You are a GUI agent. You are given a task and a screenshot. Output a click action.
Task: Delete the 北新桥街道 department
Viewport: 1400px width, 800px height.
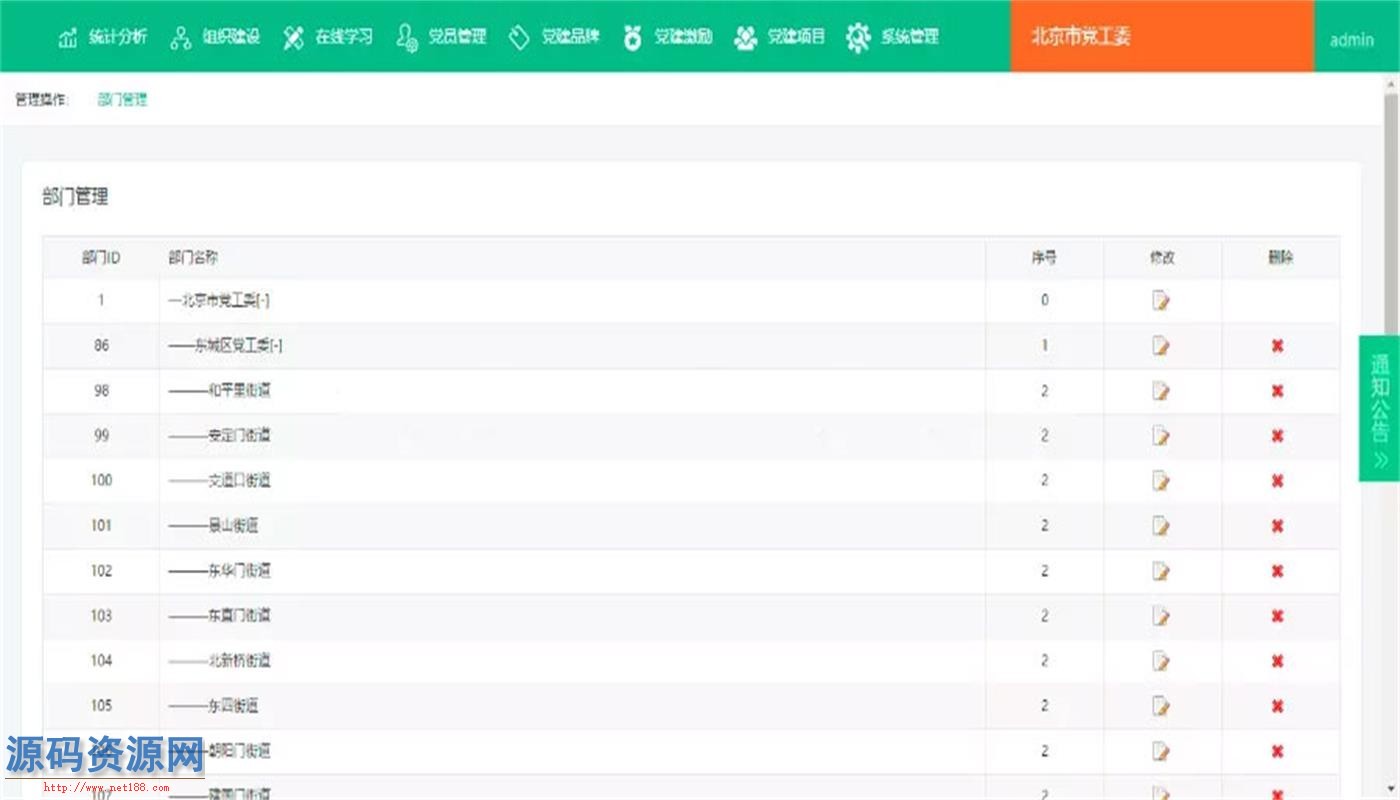tap(1277, 661)
